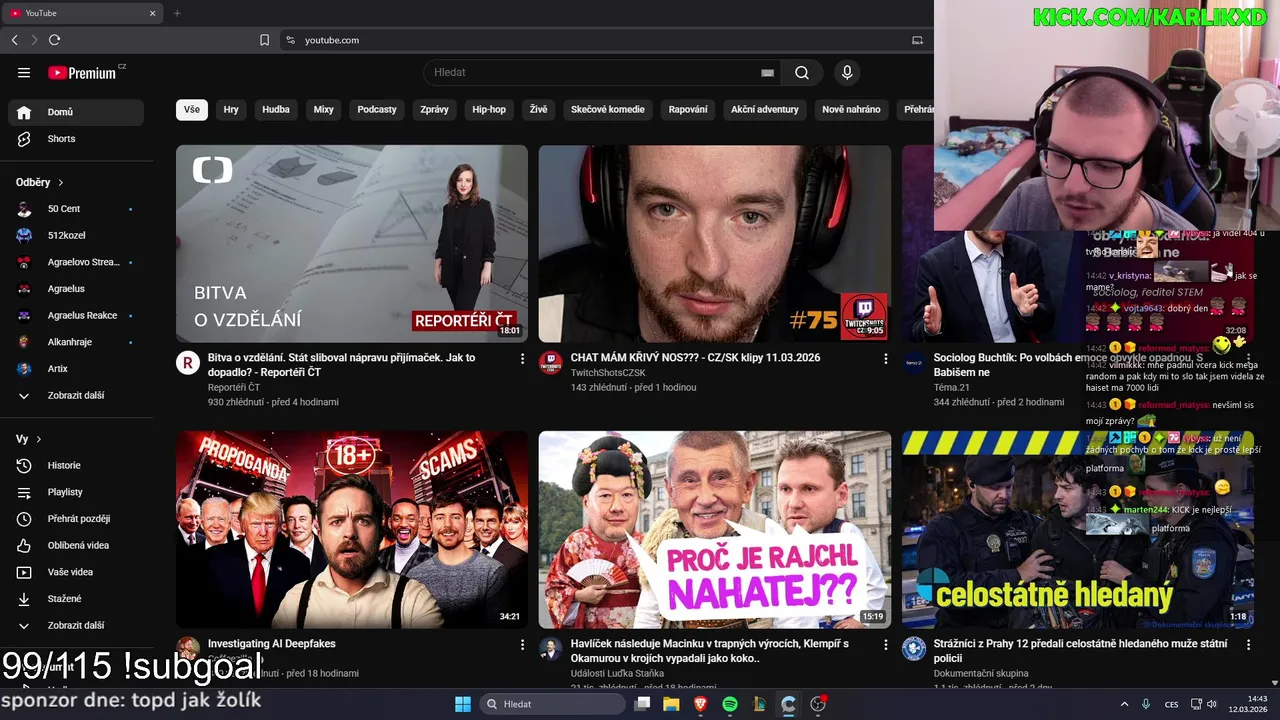
Task: Open Historie in the sidebar
Action: coord(76,465)
